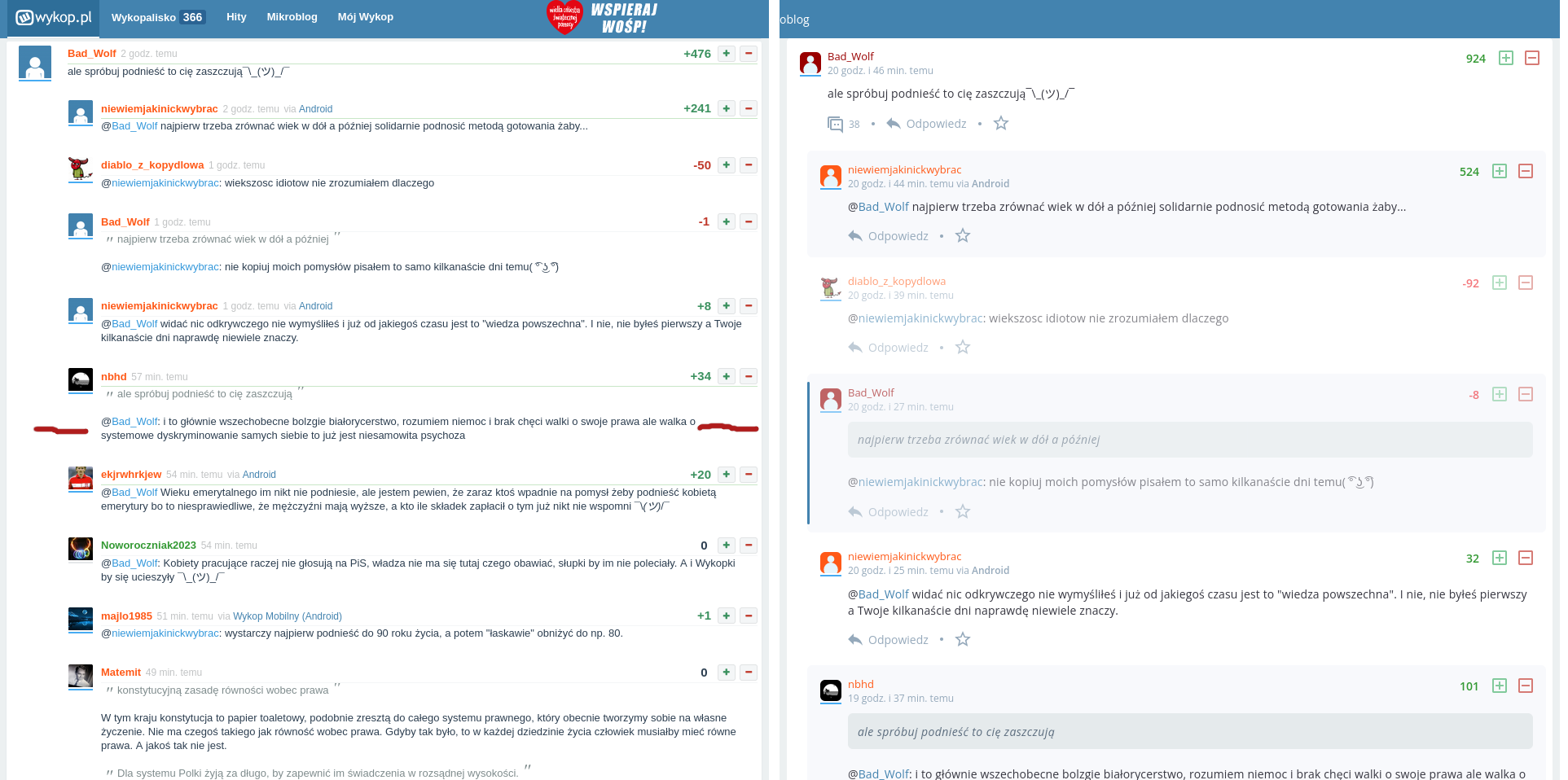Star niewiemjakinickwybrac's 524 comment

pyautogui.click(x=963, y=235)
